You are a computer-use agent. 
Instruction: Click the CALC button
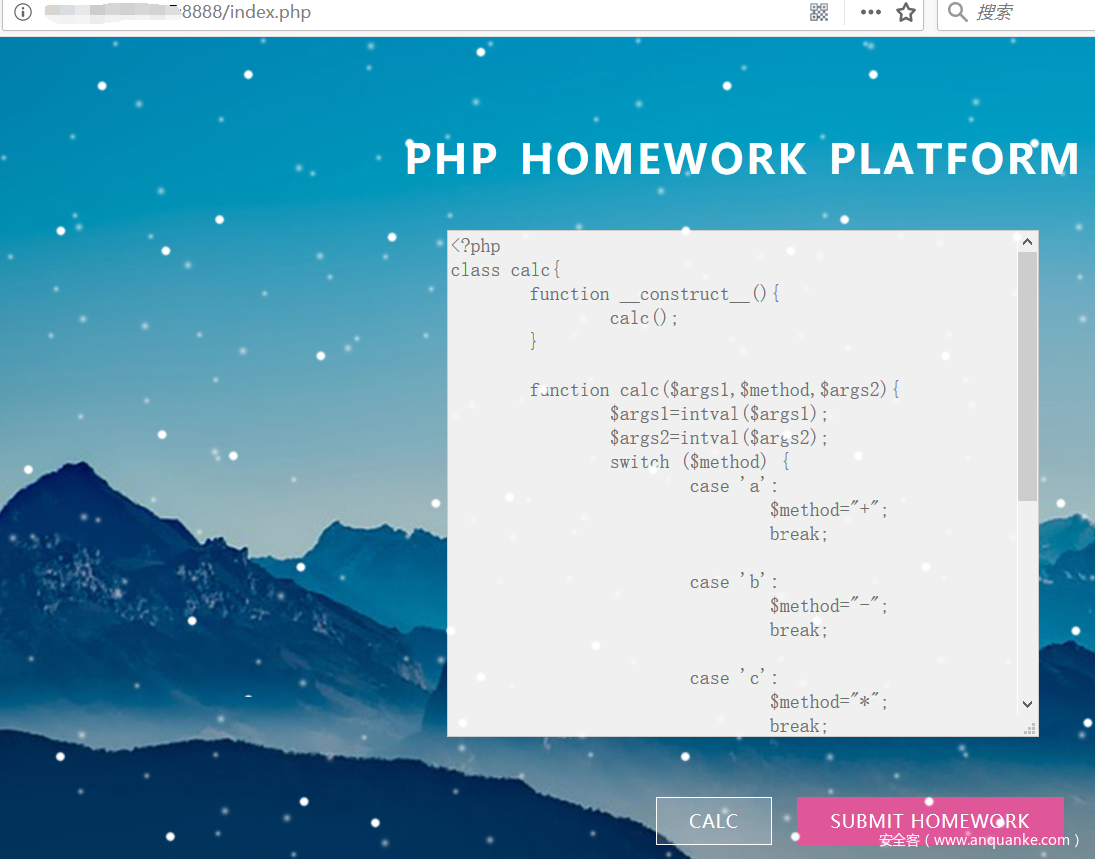pyautogui.click(x=714, y=821)
